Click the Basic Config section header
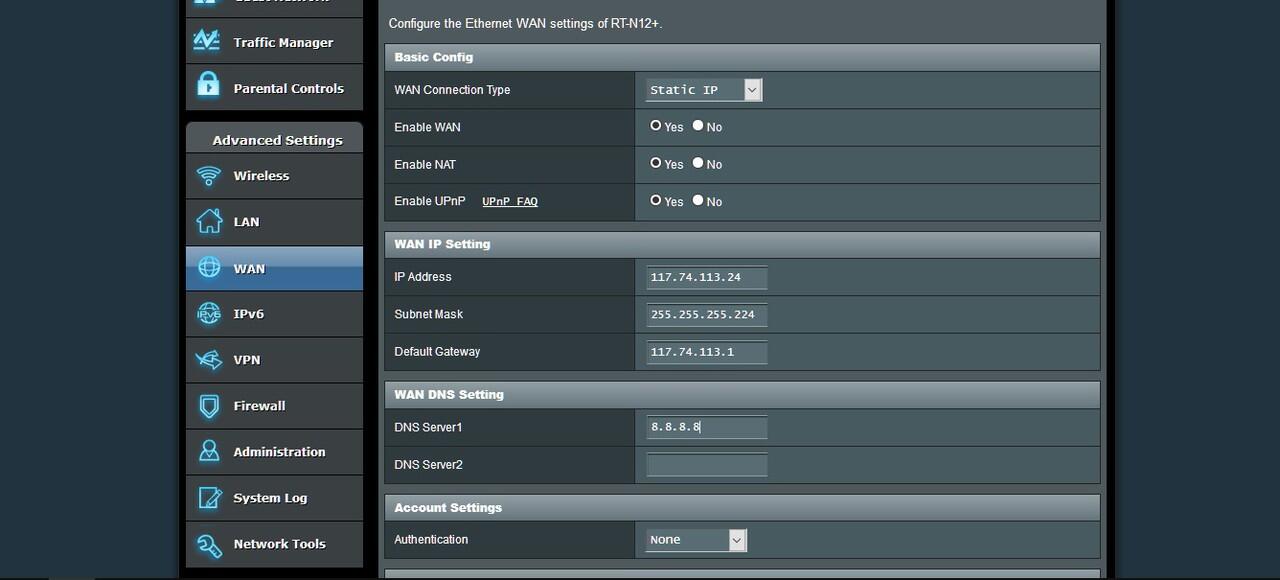Image resolution: width=1280 pixels, height=580 pixels. click(x=742, y=57)
